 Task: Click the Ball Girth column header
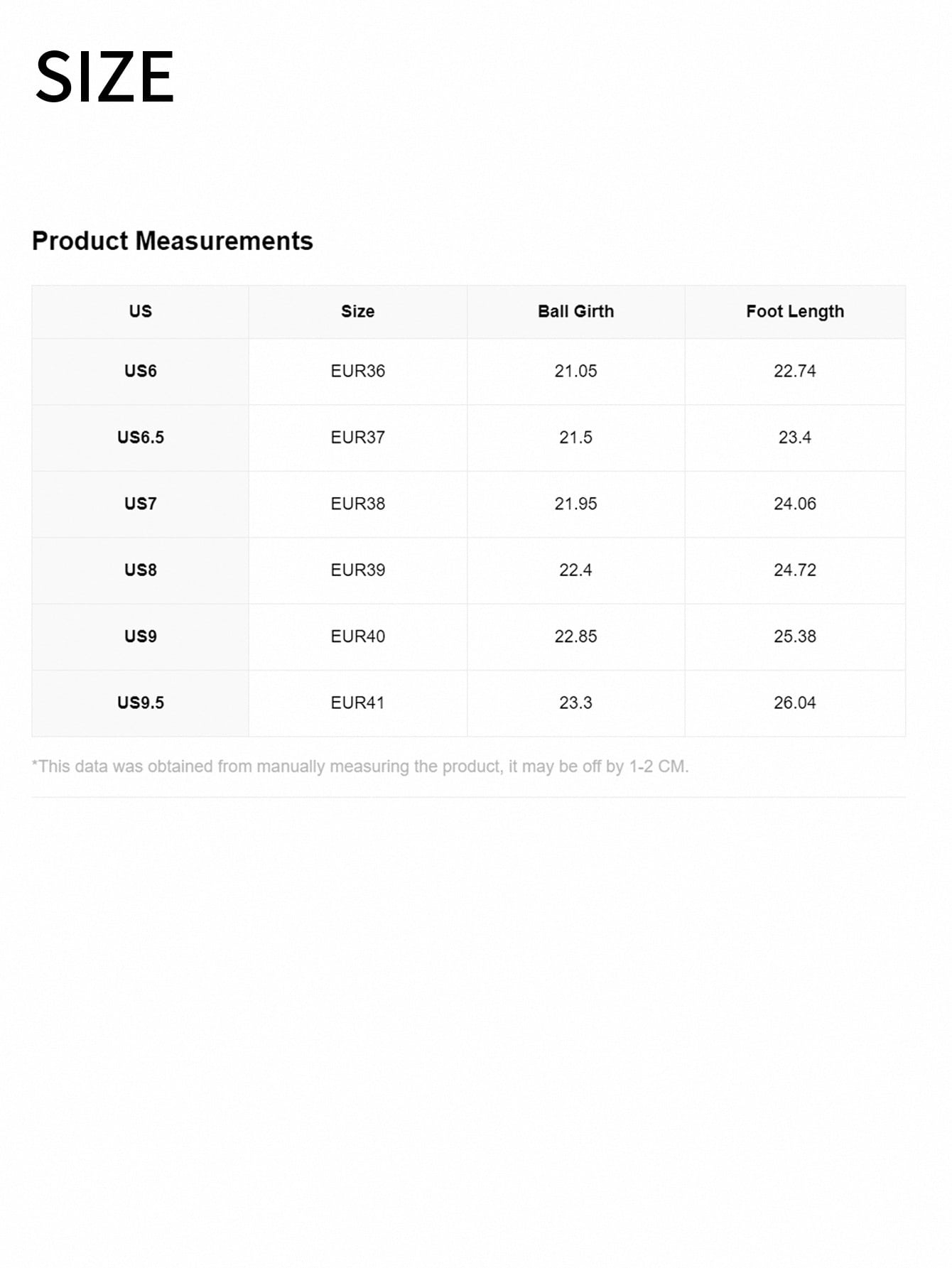pyautogui.click(x=575, y=311)
